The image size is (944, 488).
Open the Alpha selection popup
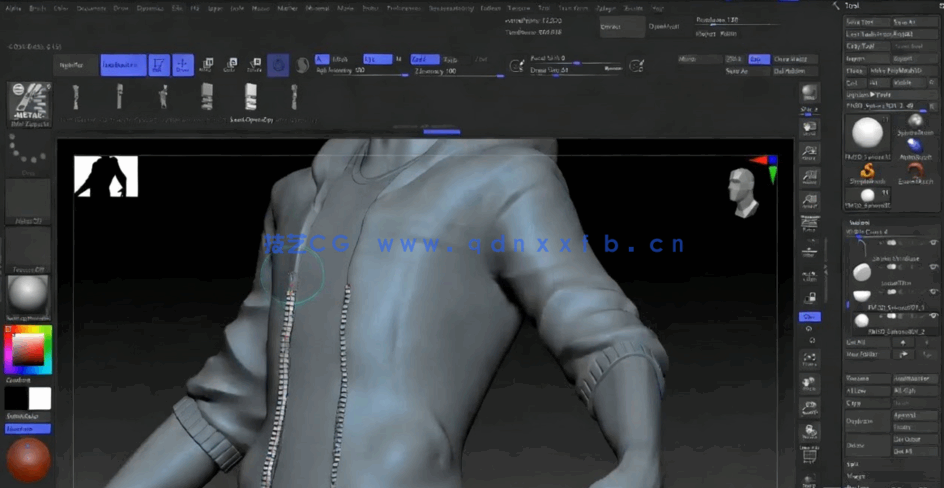(28, 199)
